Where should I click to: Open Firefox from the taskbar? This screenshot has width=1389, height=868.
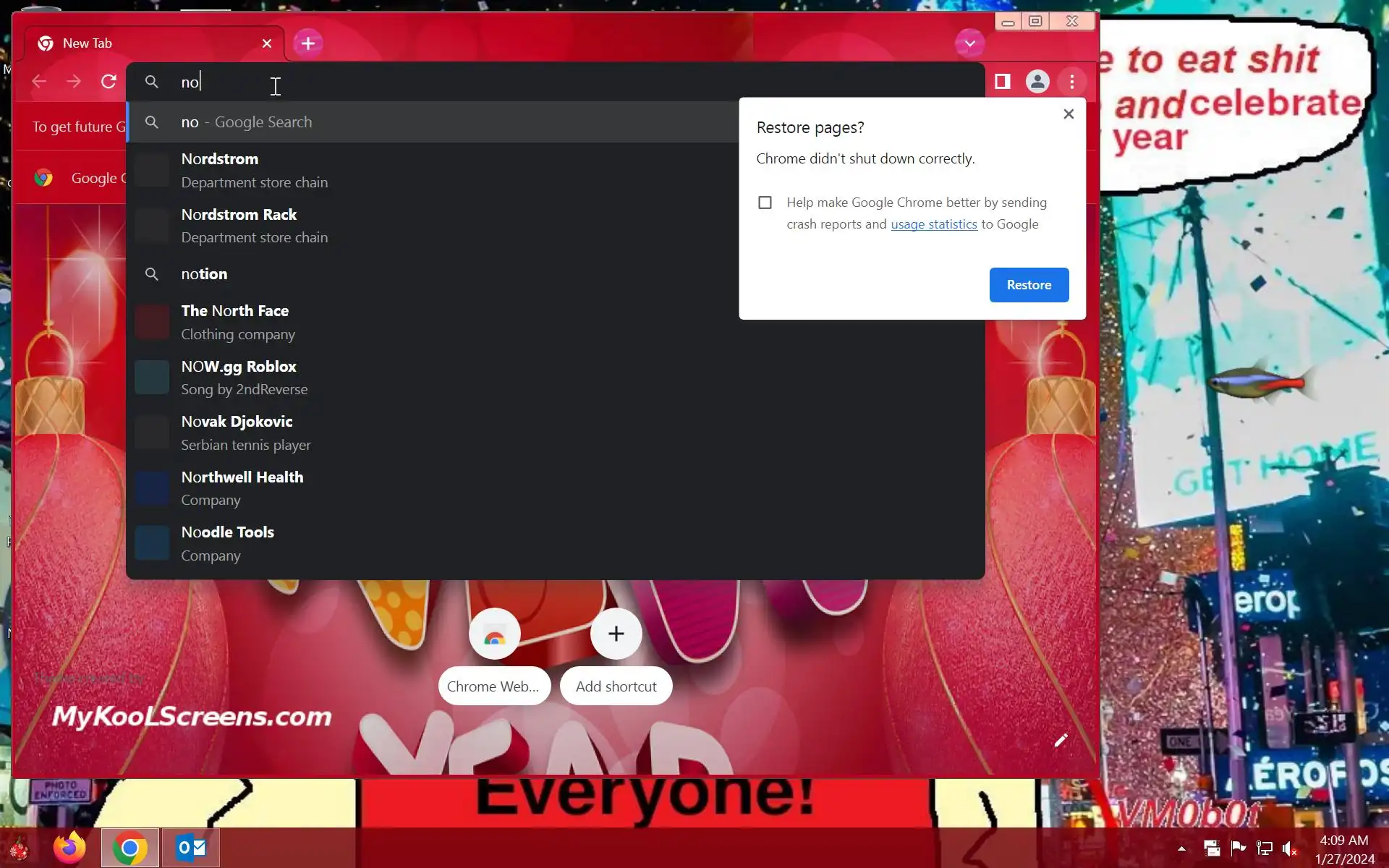pos(69,847)
